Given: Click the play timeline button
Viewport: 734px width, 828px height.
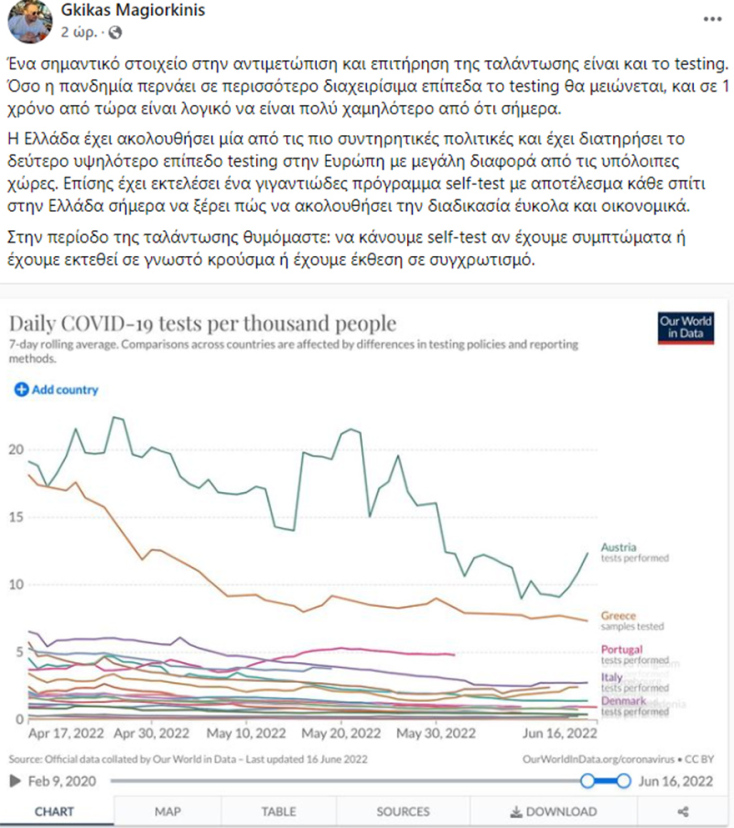Looking at the screenshot, I should pos(17,780).
